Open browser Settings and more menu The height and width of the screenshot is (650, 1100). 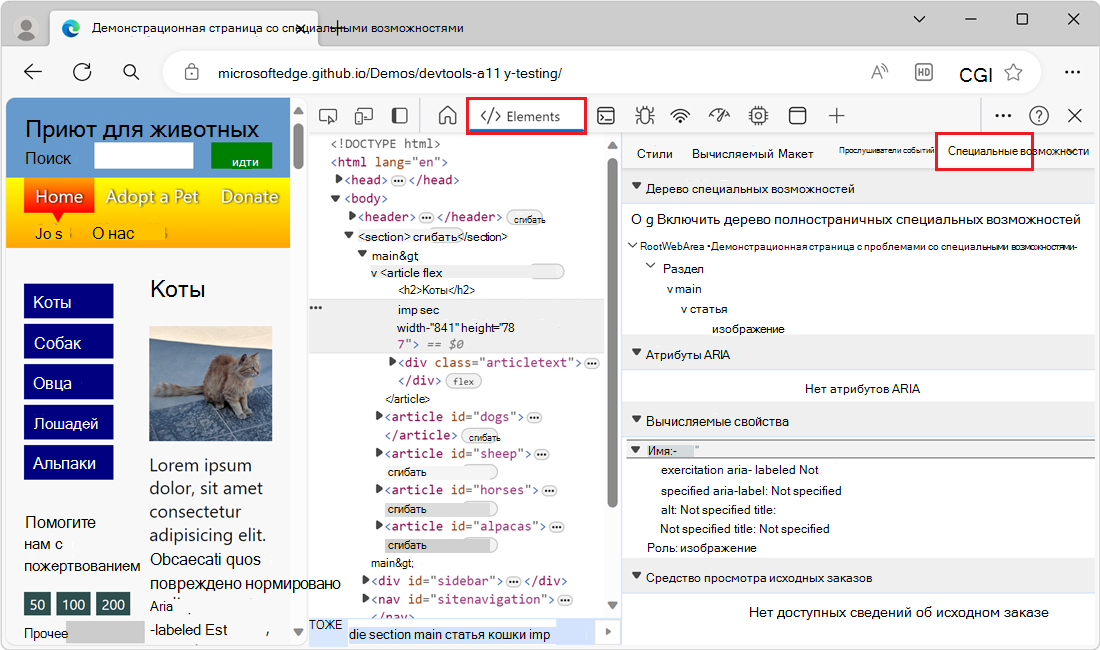(x=1072, y=72)
